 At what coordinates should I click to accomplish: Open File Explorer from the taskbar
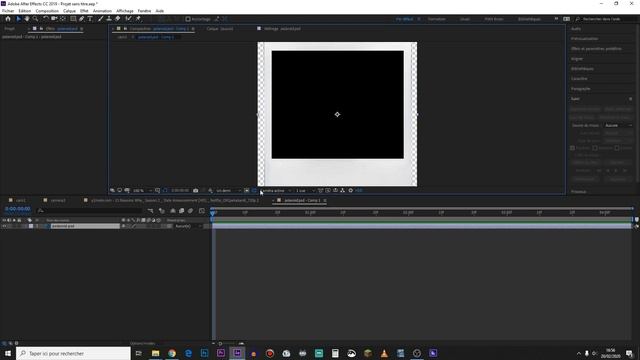(x=156, y=353)
